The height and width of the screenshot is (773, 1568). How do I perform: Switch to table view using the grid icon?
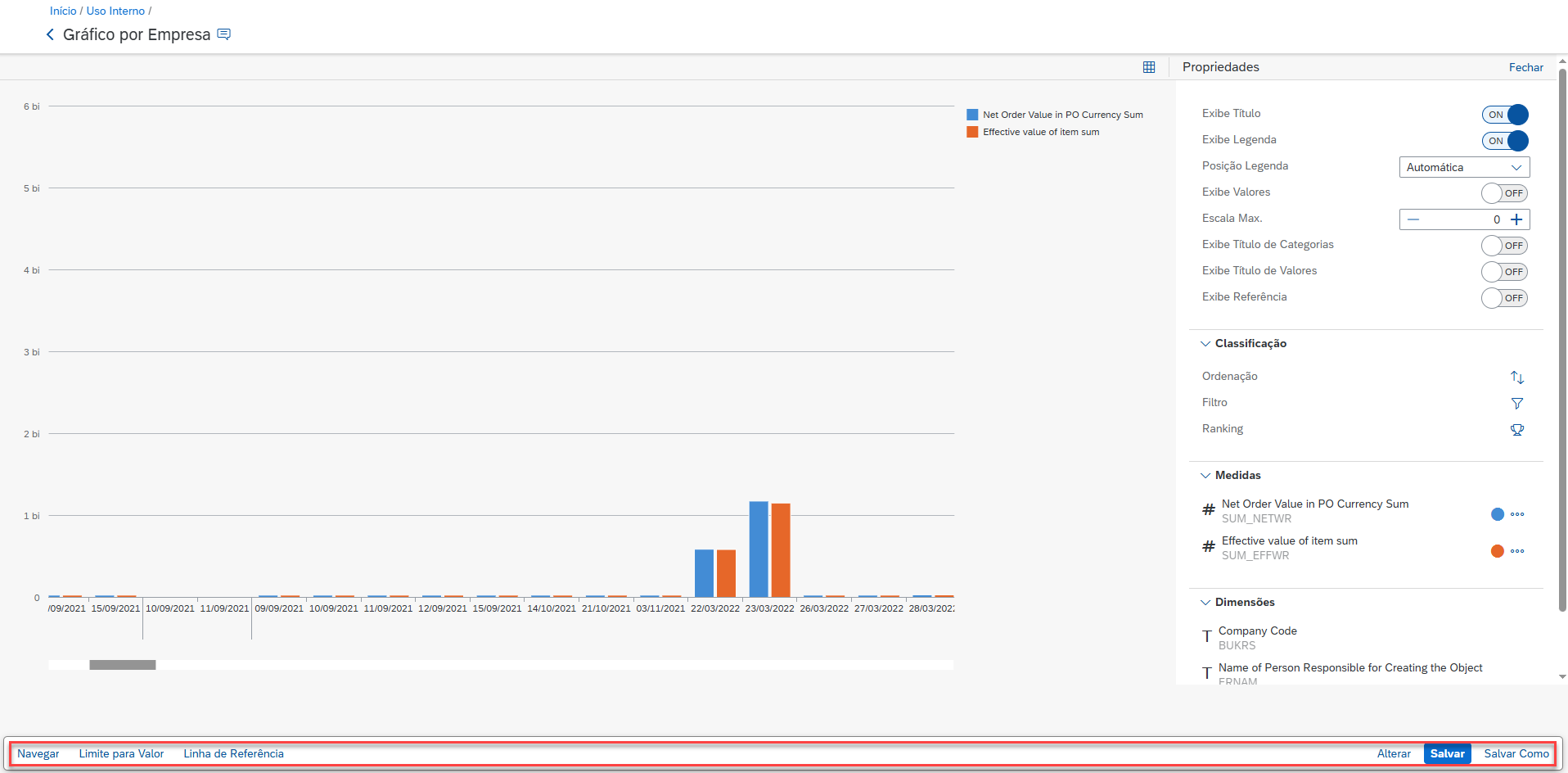click(x=1149, y=67)
